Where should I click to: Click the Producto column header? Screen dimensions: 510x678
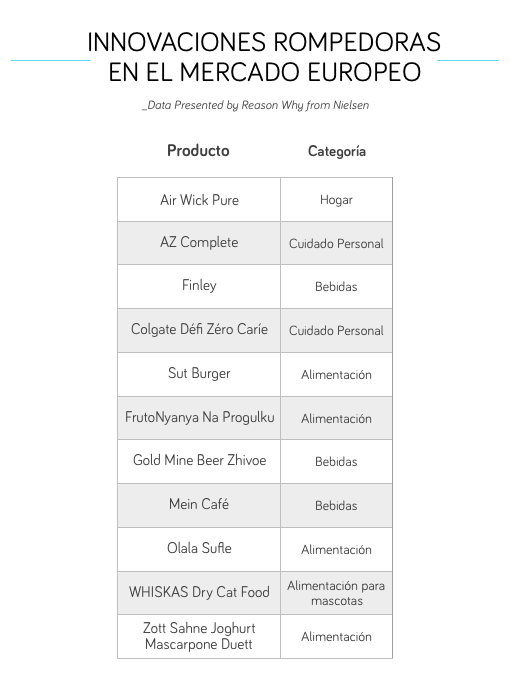(x=198, y=151)
